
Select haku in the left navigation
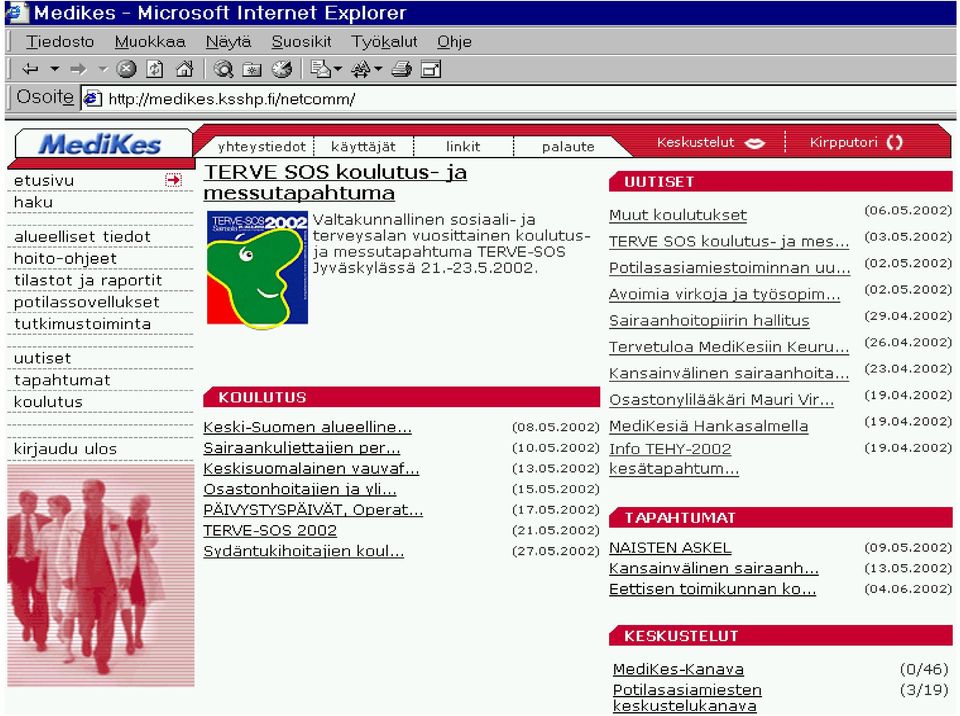pyautogui.click(x=33, y=202)
